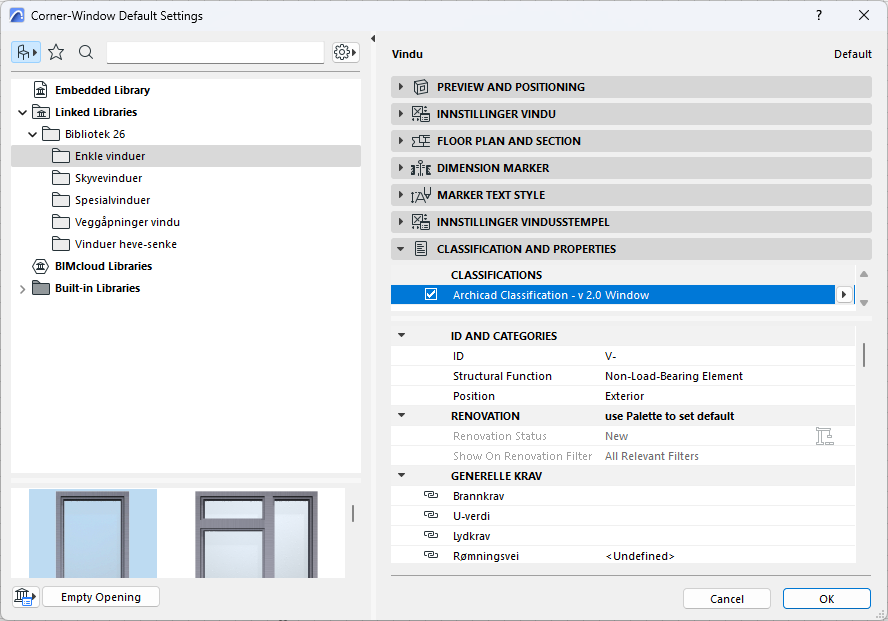Viewport: 888px width, 621px height.
Task: Open the library settings gear menu
Action: tap(345, 52)
